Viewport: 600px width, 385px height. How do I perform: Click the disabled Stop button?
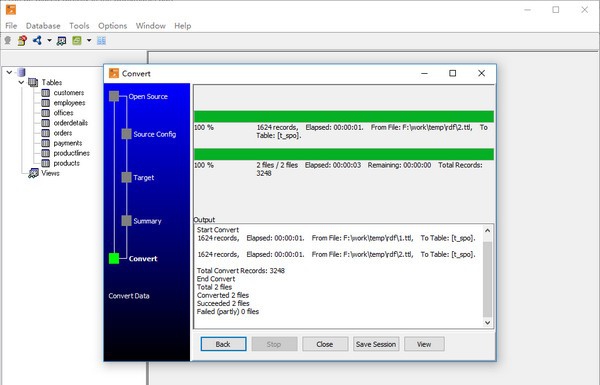274,344
